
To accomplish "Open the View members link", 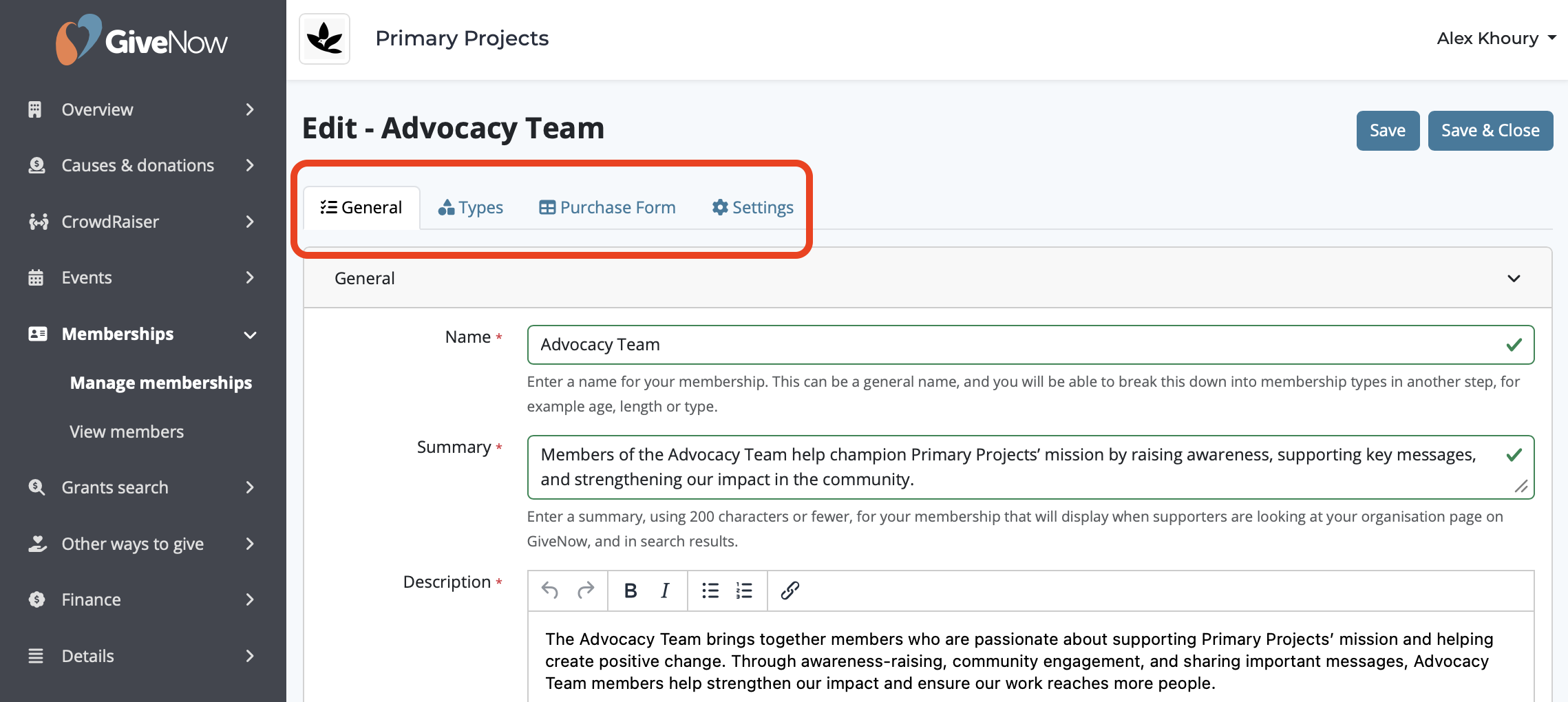I will (x=127, y=432).
